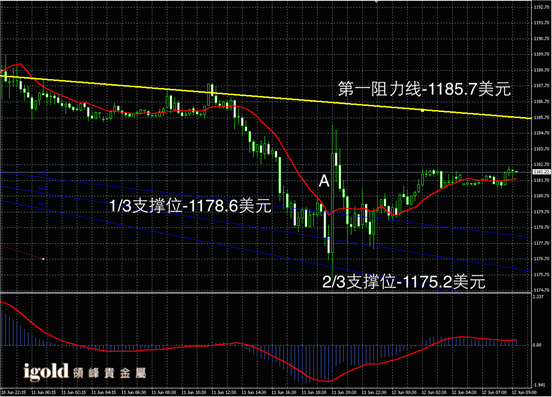Select the 2/3支撑位-1175.2美元 label
This screenshot has height=397, width=552.
(404, 282)
